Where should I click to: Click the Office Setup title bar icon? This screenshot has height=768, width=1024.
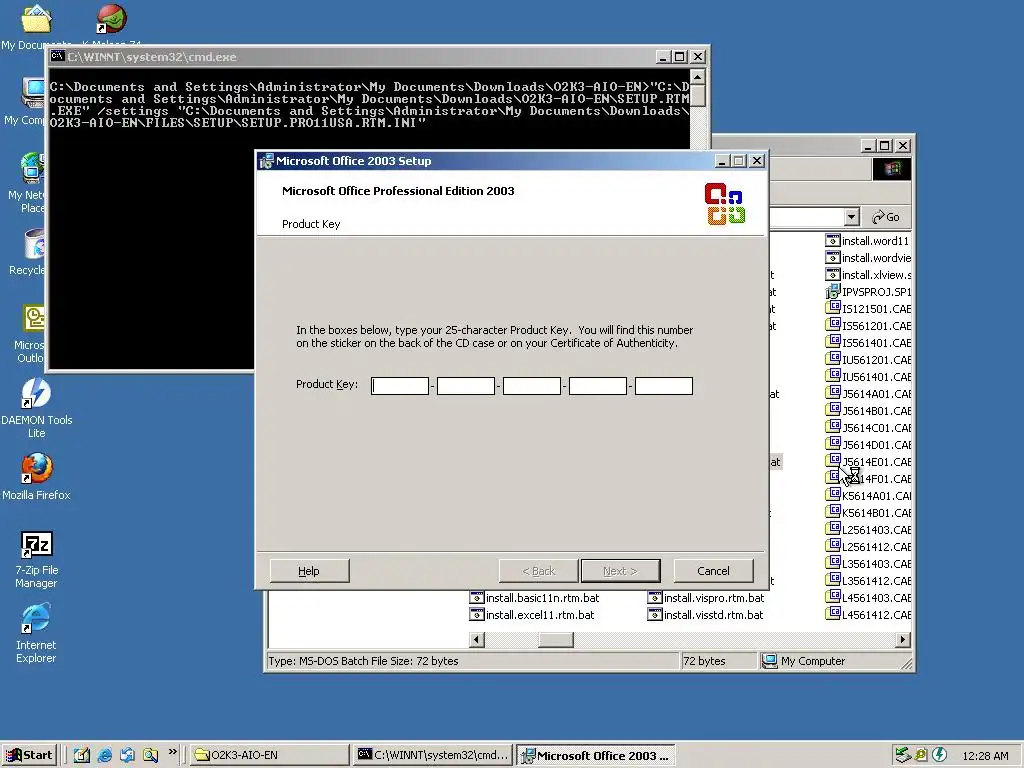point(266,161)
